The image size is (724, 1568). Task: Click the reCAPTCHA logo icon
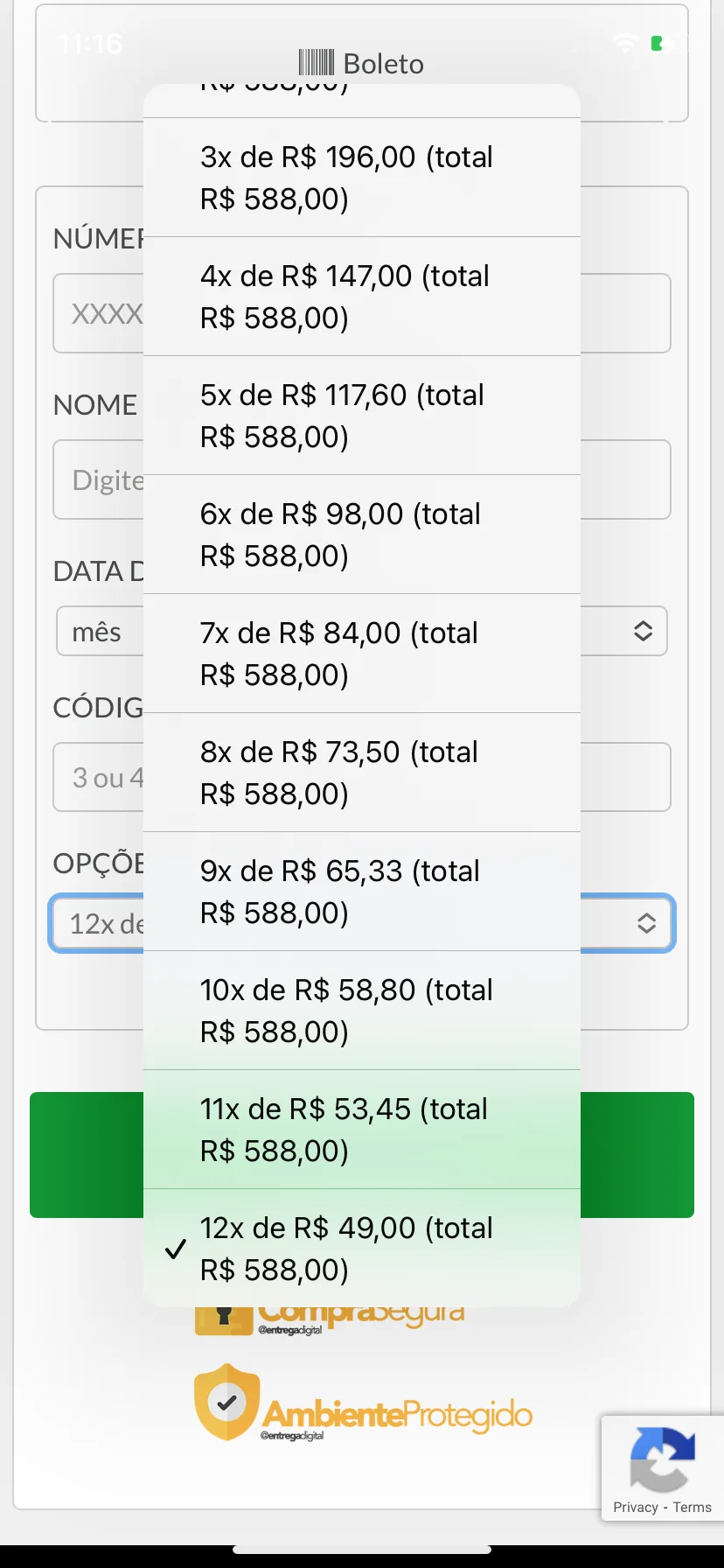tap(663, 1459)
